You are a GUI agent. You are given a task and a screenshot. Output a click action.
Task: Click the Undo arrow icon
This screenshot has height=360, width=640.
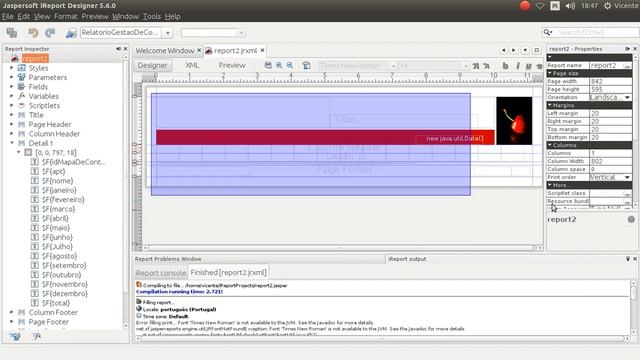tap(33, 33)
